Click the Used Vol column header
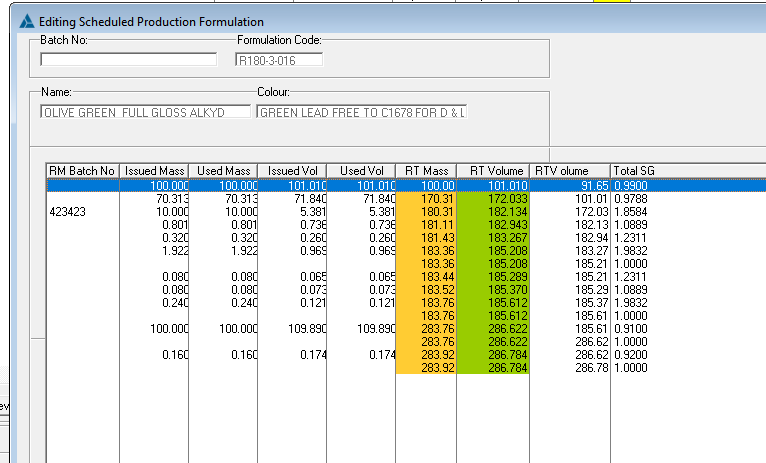The height and width of the screenshot is (463, 766). [x=361, y=171]
